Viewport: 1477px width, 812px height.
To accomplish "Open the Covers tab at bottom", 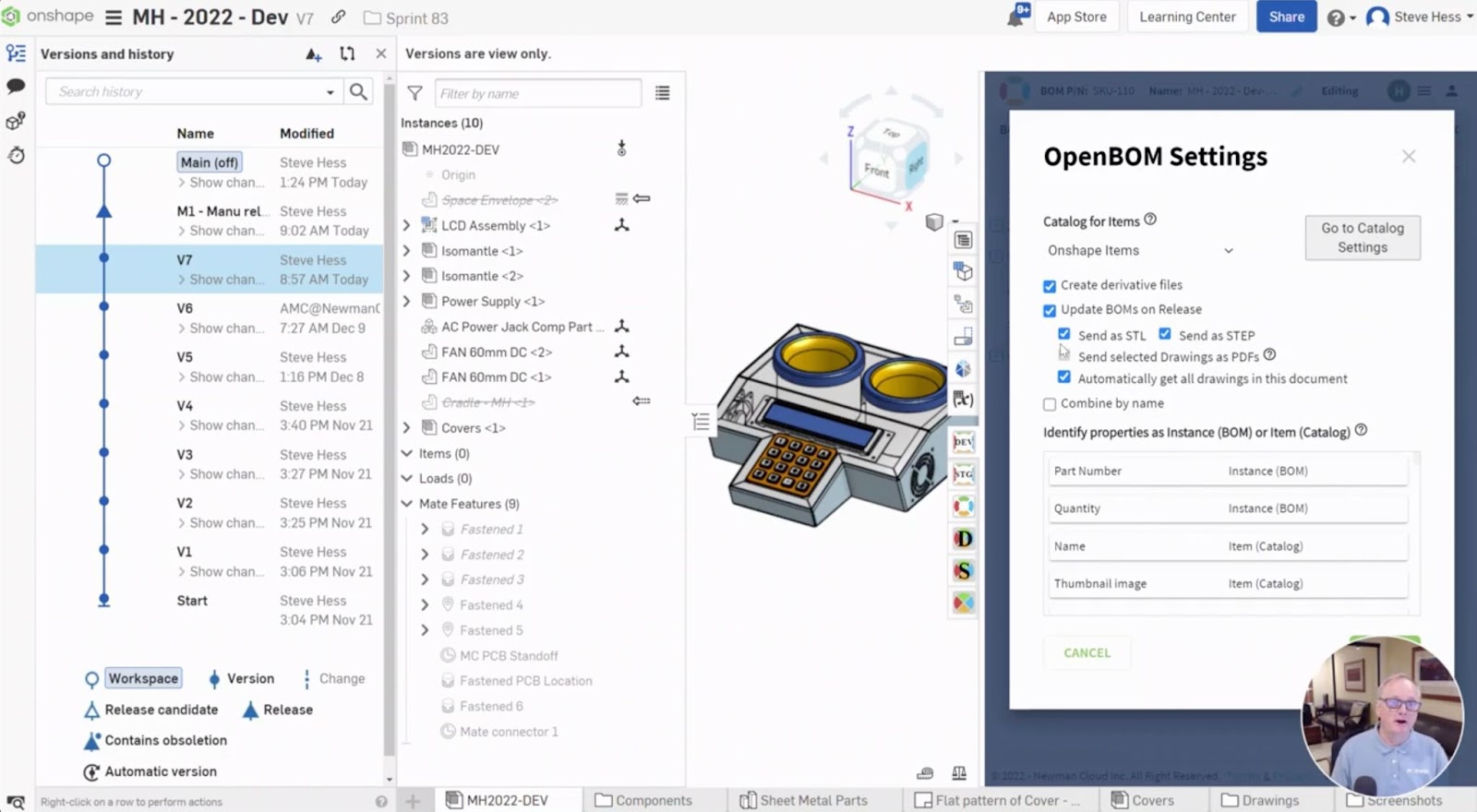I will (1143, 800).
